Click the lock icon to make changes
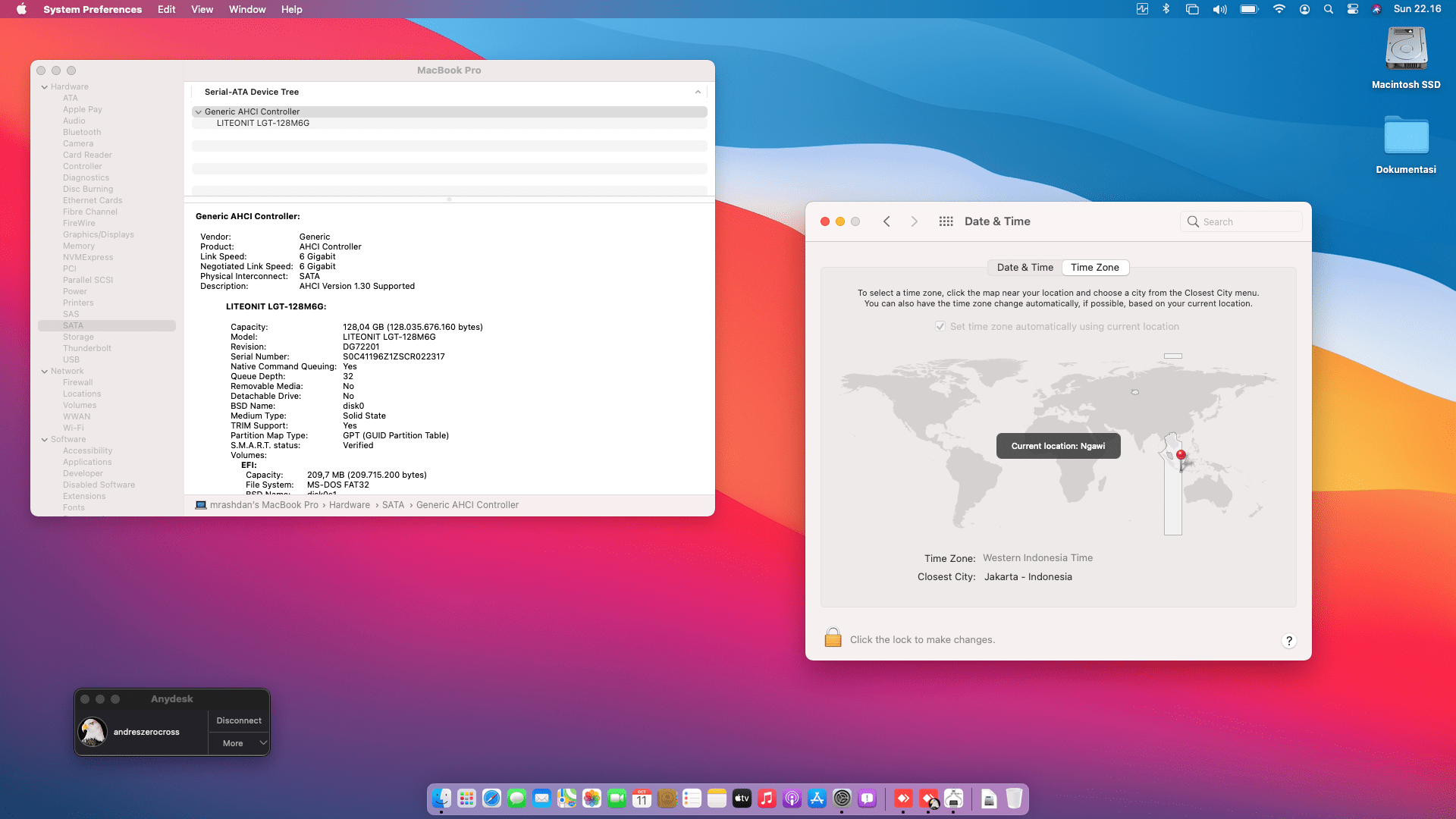This screenshot has width=1456, height=819. [x=833, y=638]
